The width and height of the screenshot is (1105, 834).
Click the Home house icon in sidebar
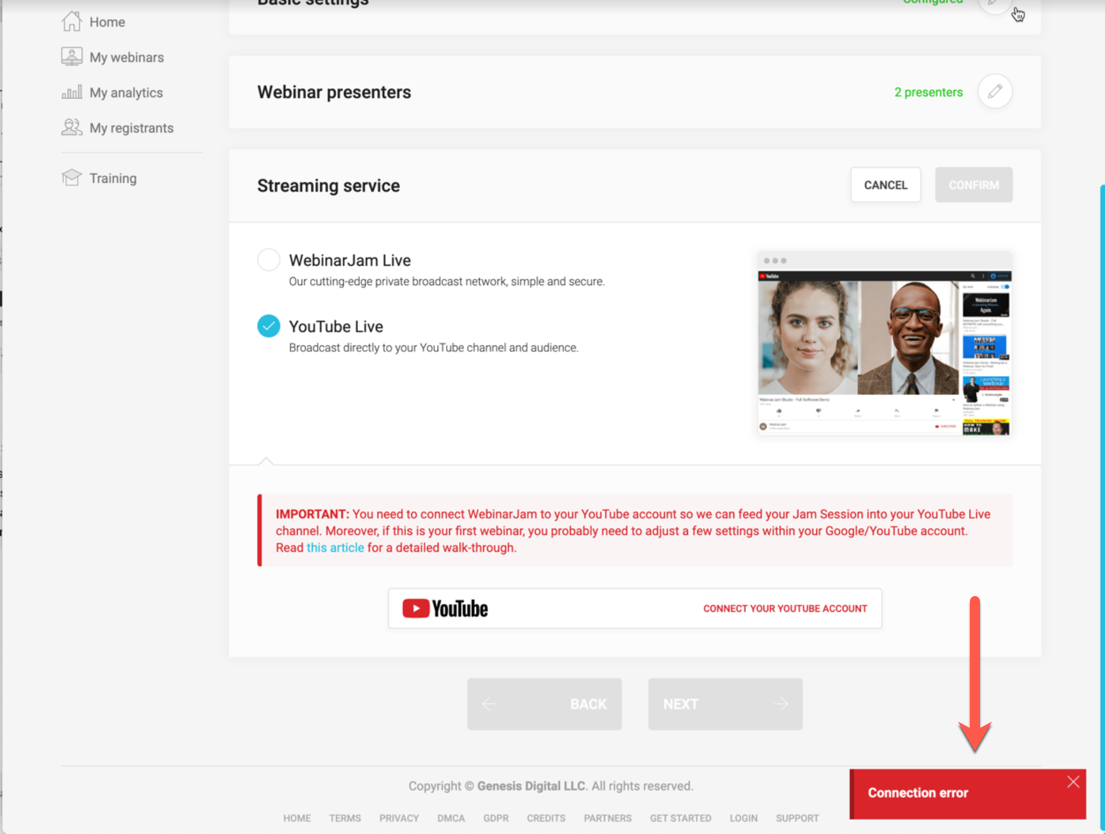click(71, 21)
